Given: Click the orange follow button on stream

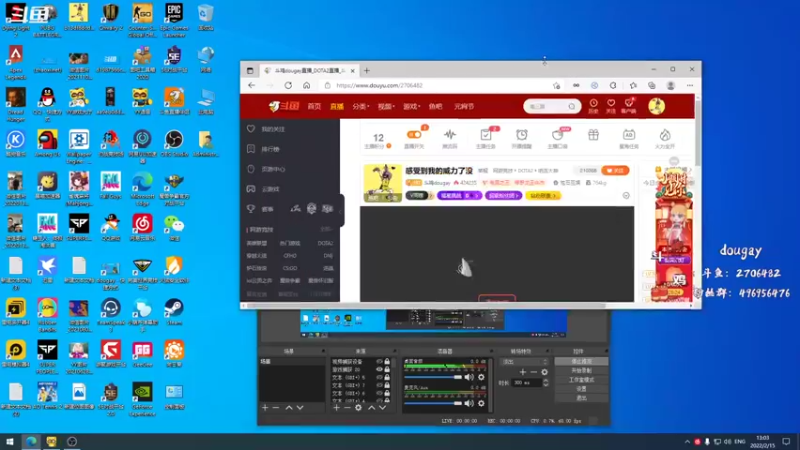Looking at the screenshot, I should [x=615, y=170].
